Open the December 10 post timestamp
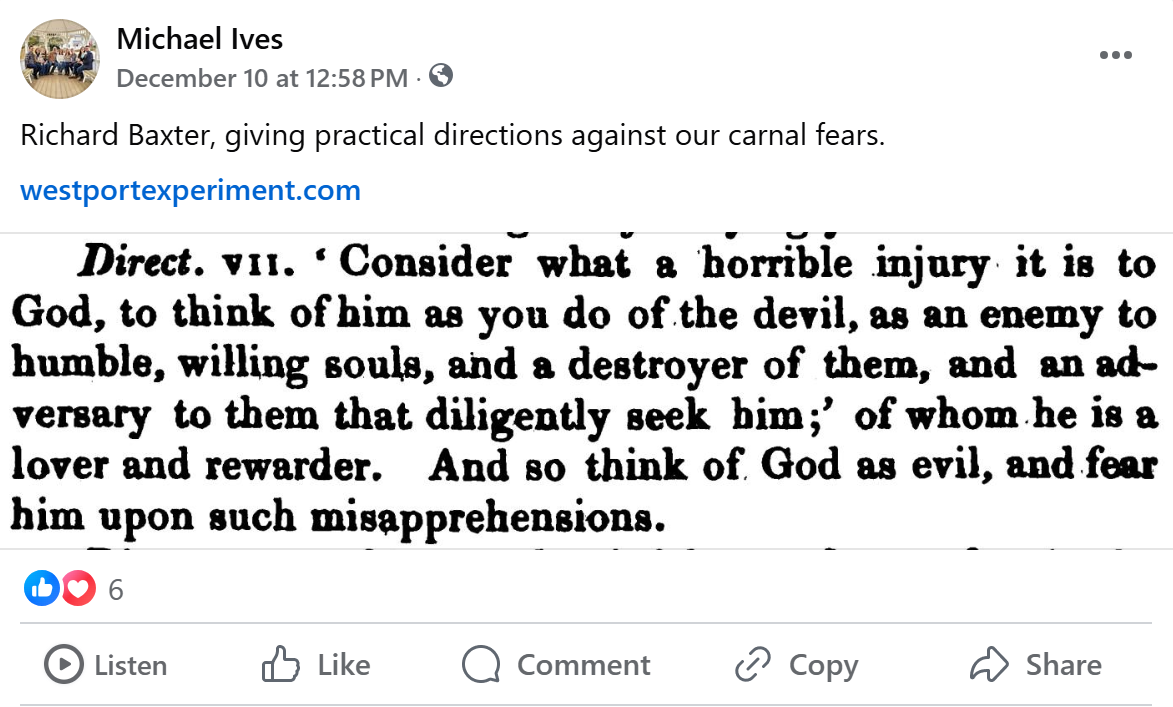The height and width of the screenshot is (707, 1173). (262, 78)
